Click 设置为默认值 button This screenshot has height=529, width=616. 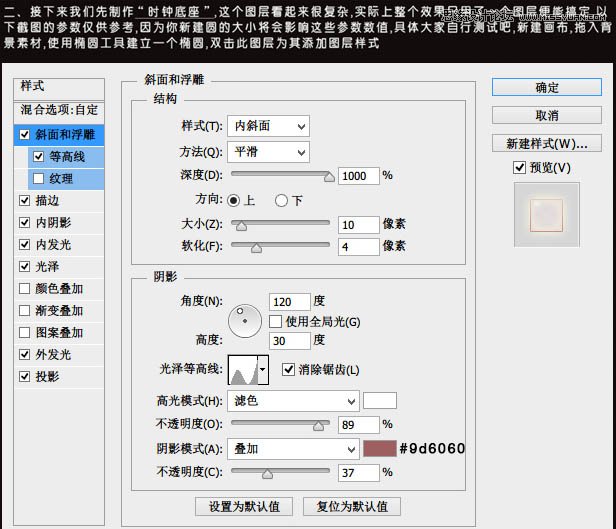tap(244, 507)
